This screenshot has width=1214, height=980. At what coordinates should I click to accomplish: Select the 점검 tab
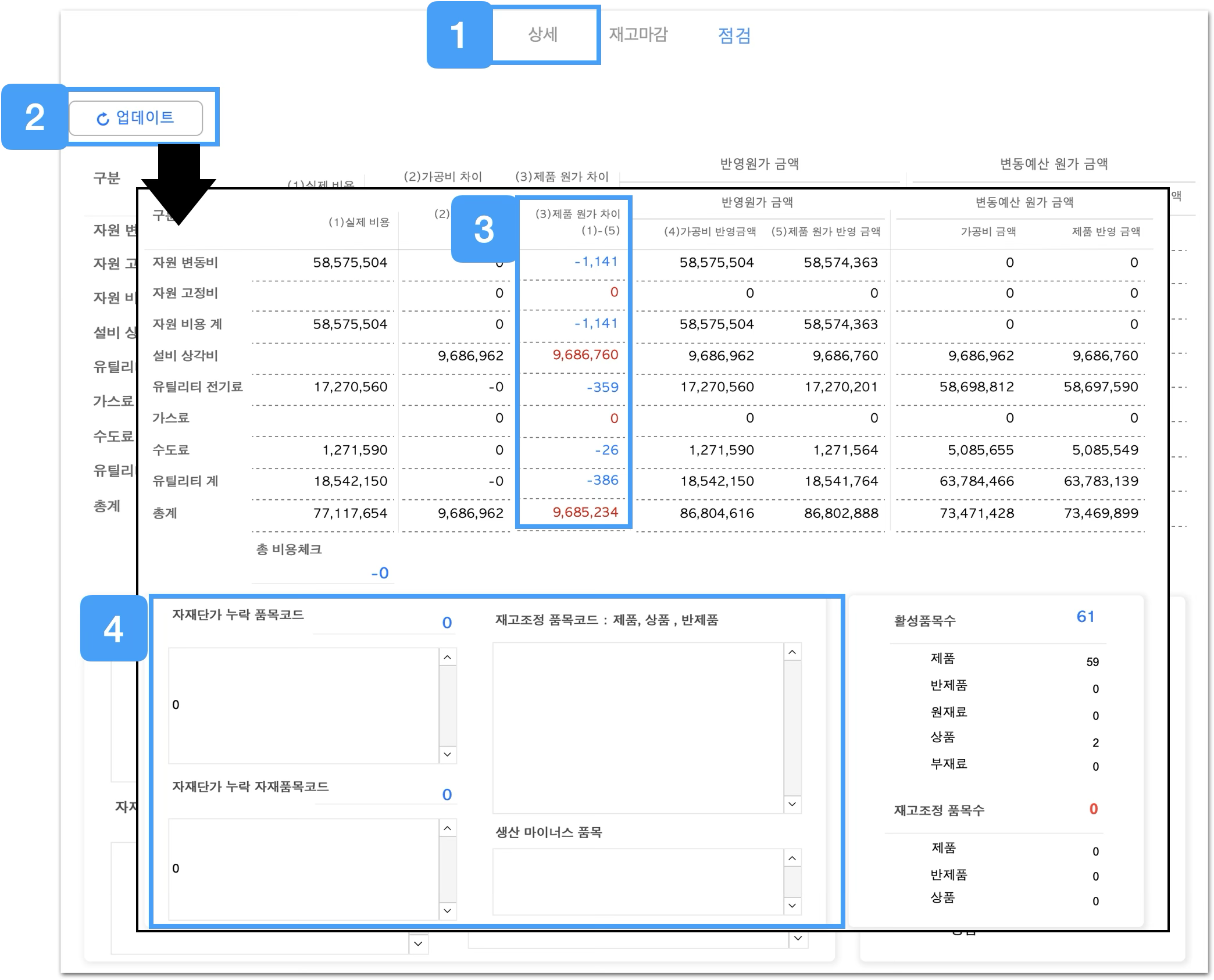coord(734,36)
